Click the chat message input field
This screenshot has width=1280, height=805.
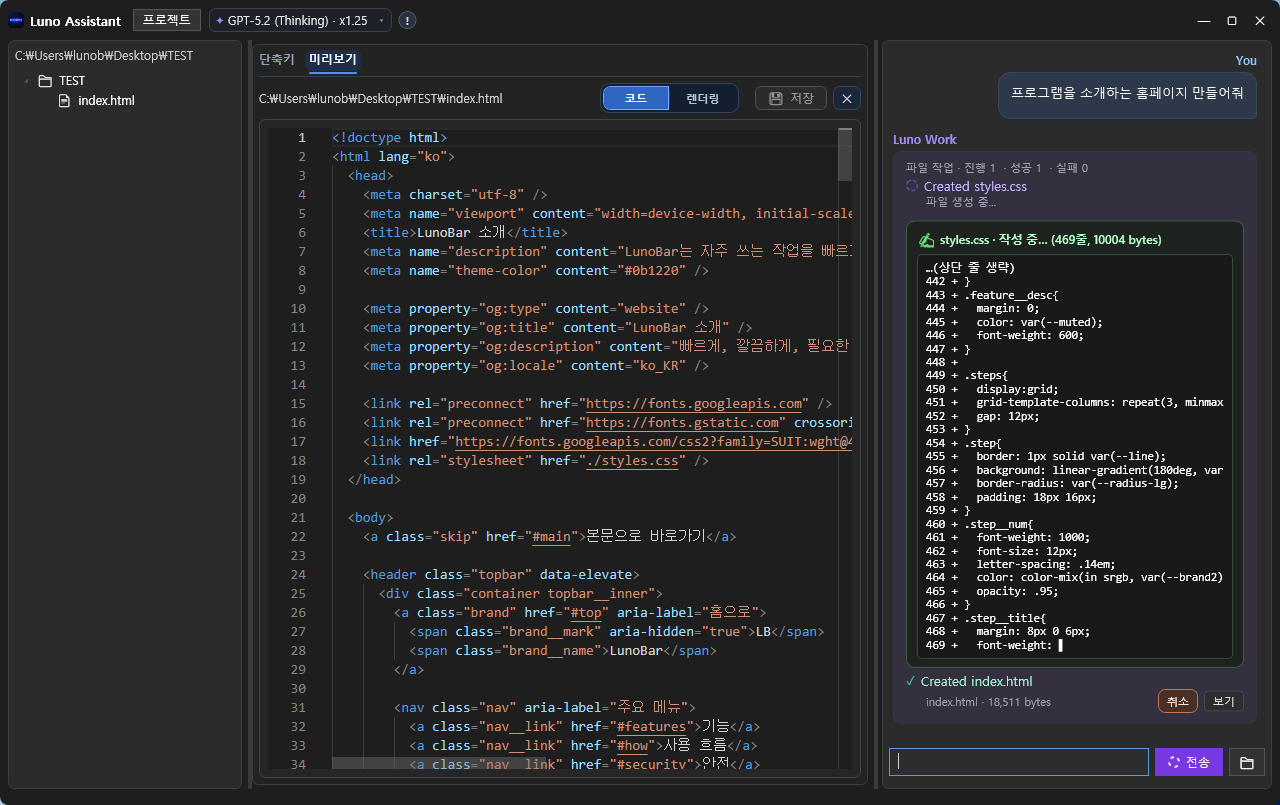[x=1018, y=762]
